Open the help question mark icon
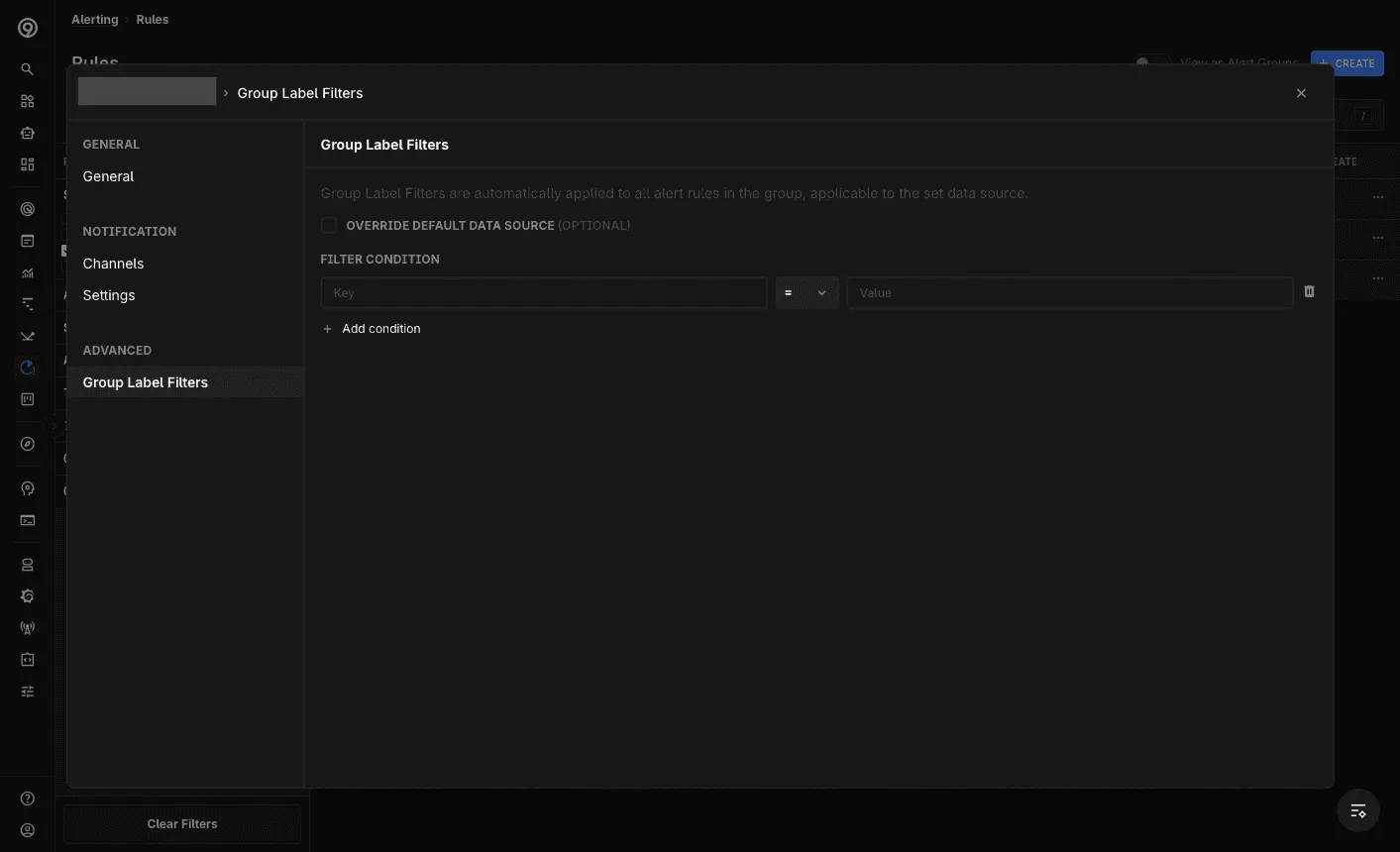The height and width of the screenshot is (852, 1400). [28, 799]
